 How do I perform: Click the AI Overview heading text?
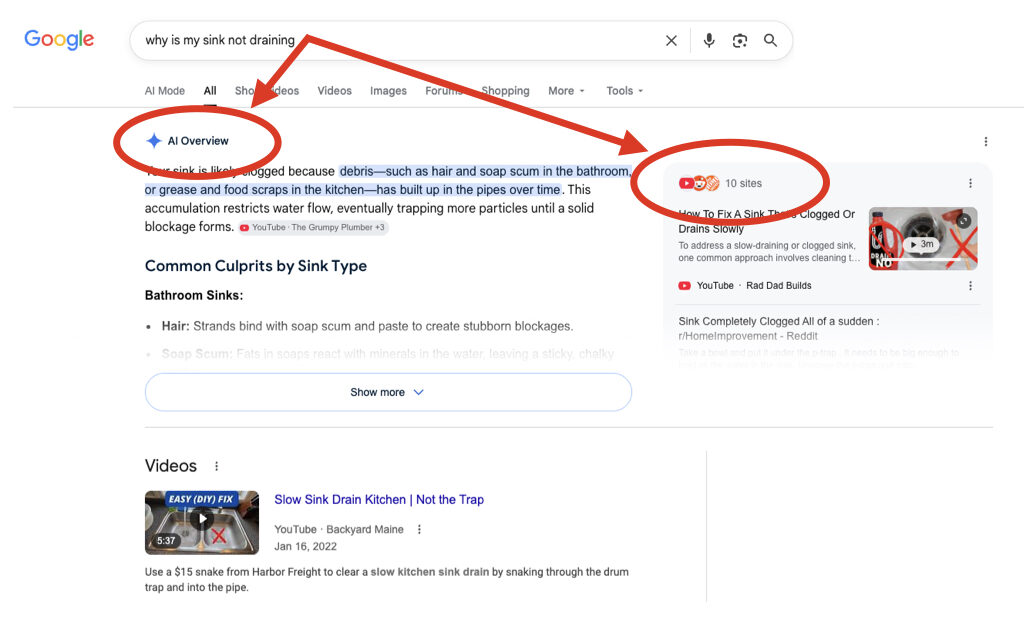(198, 141)
